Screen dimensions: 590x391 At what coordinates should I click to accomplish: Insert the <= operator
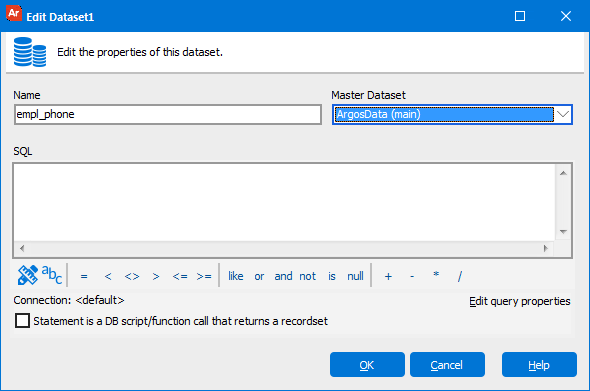pos(180,277)
